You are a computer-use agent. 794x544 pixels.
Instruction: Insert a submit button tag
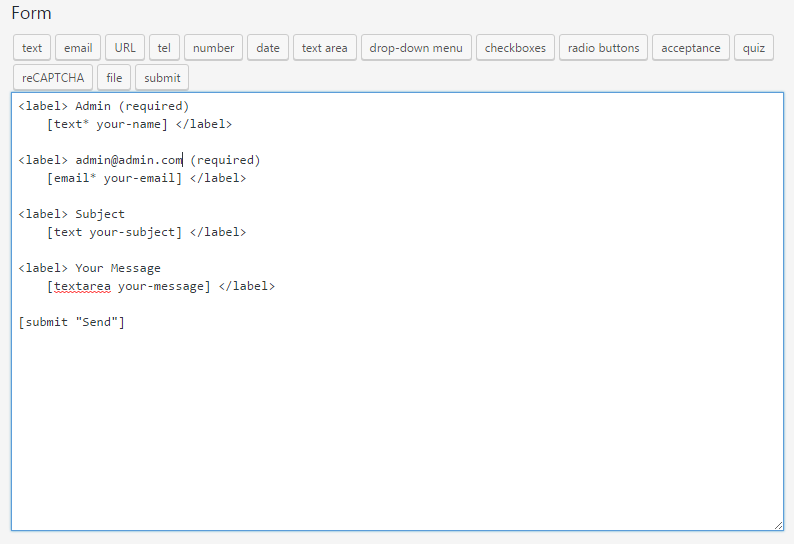(162, 78)
